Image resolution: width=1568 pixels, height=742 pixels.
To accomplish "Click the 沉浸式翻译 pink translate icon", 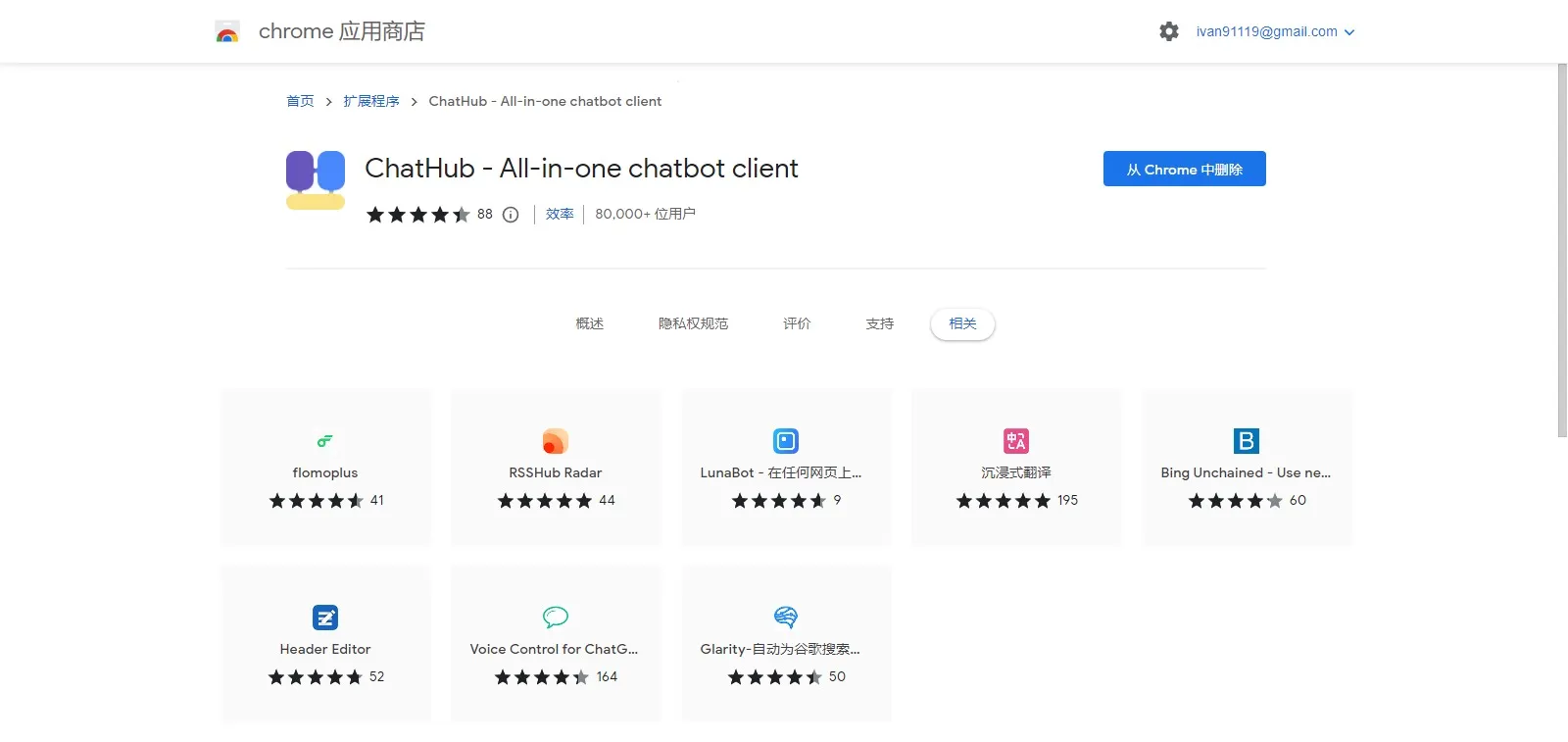I will click(1016, 441).
